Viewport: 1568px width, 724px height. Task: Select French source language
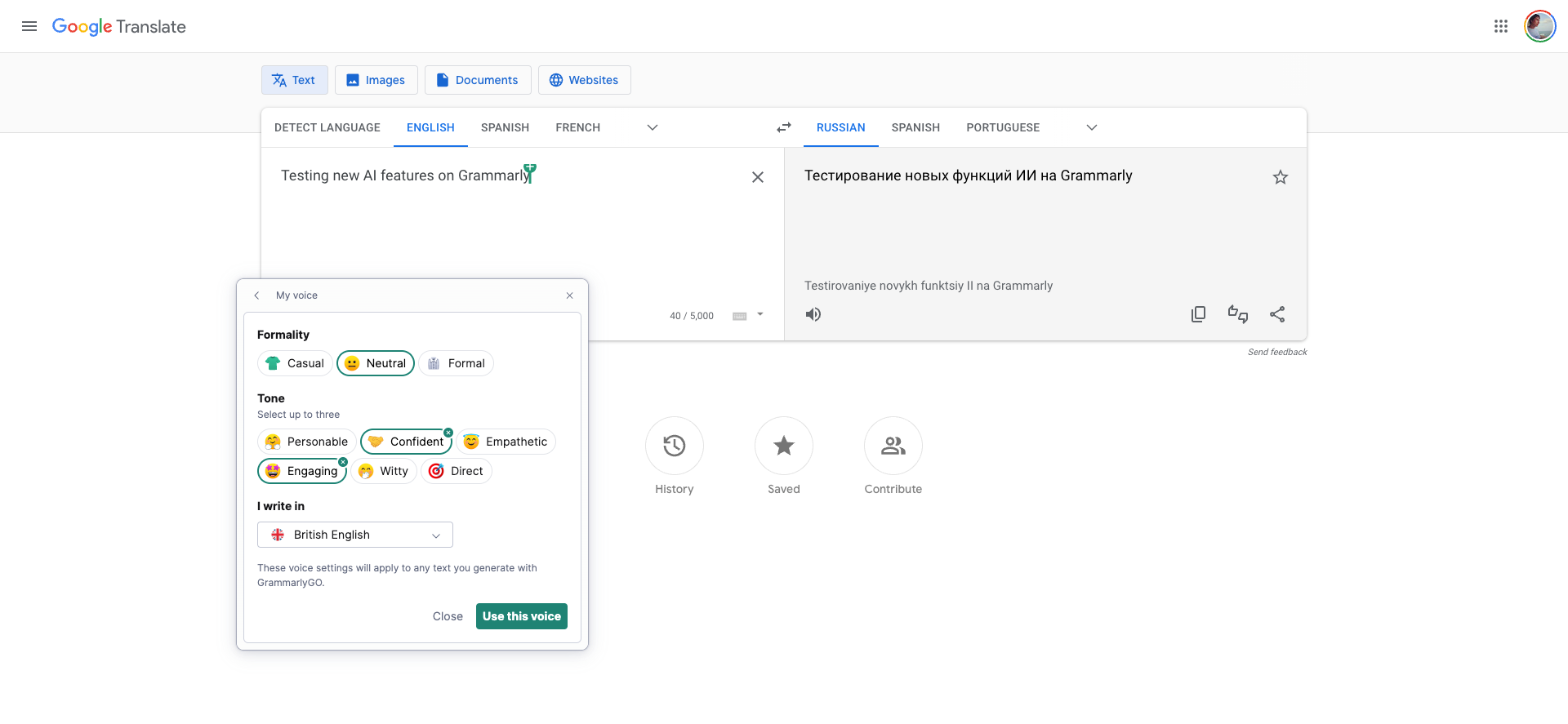pyautogui.click(x=578, y=127)
